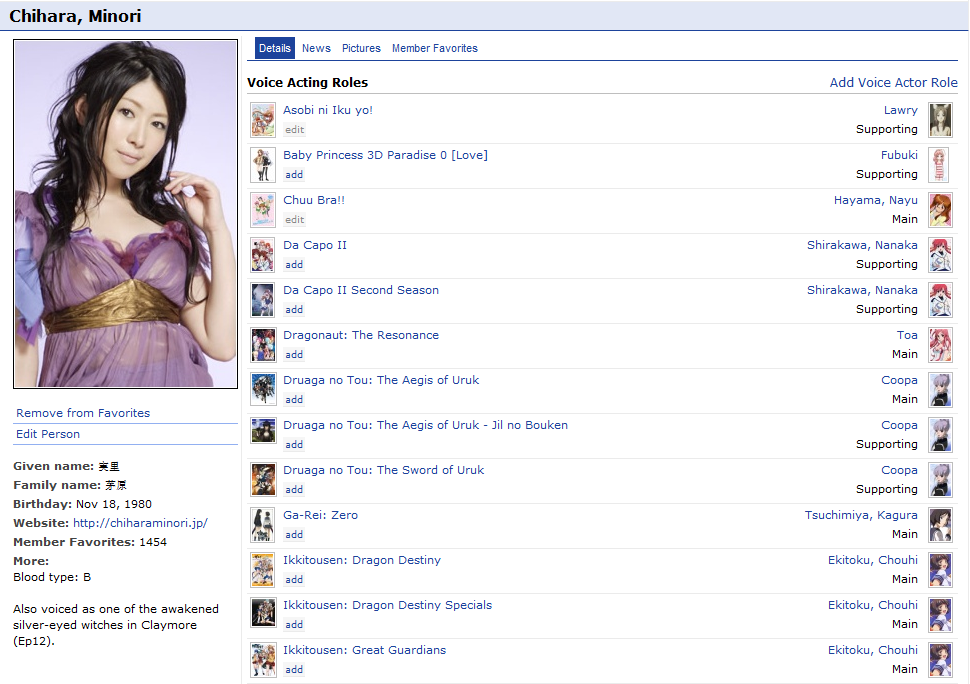970x684 pixels.
Task: Open the Pictures tab
Action: (x=361, y=48)
